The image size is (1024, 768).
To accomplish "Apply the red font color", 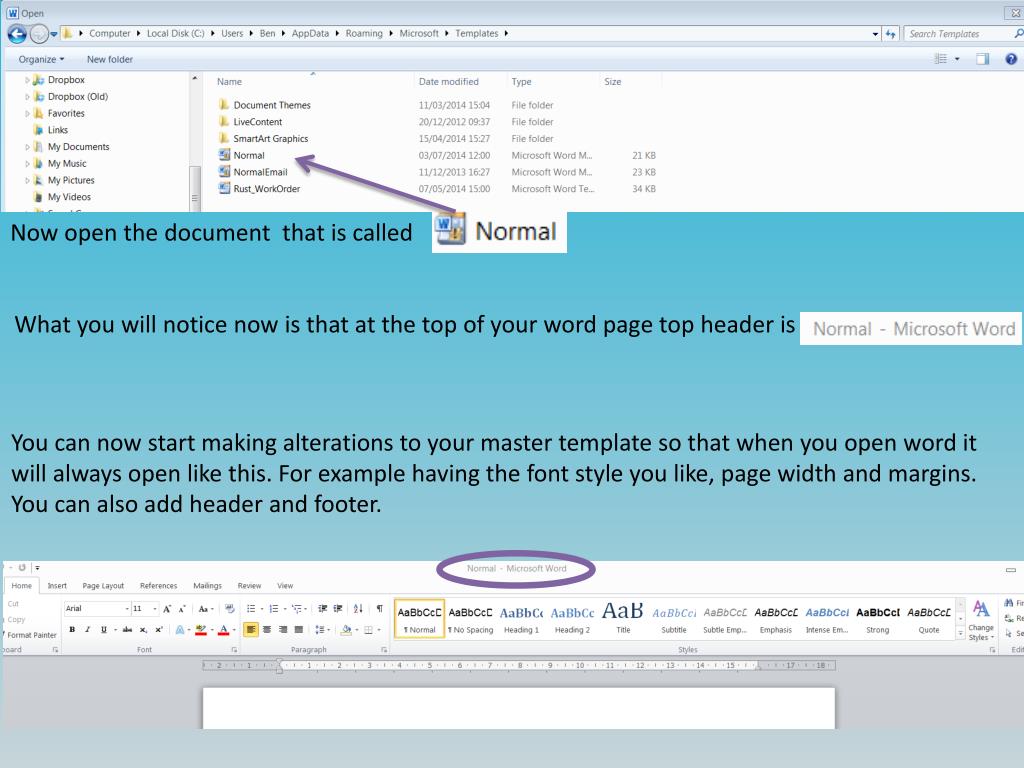I will [x=223, y=630].
